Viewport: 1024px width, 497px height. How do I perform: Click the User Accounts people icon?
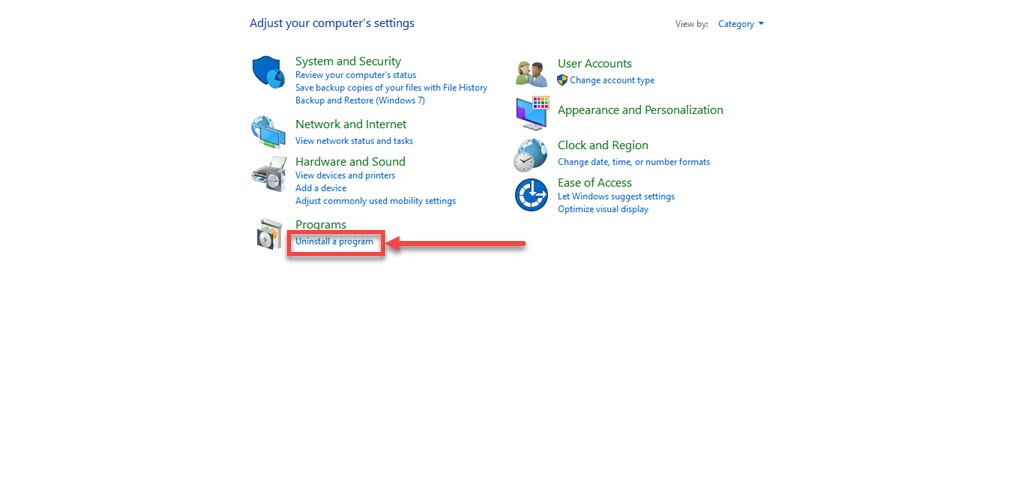click(x=531, y=74)
